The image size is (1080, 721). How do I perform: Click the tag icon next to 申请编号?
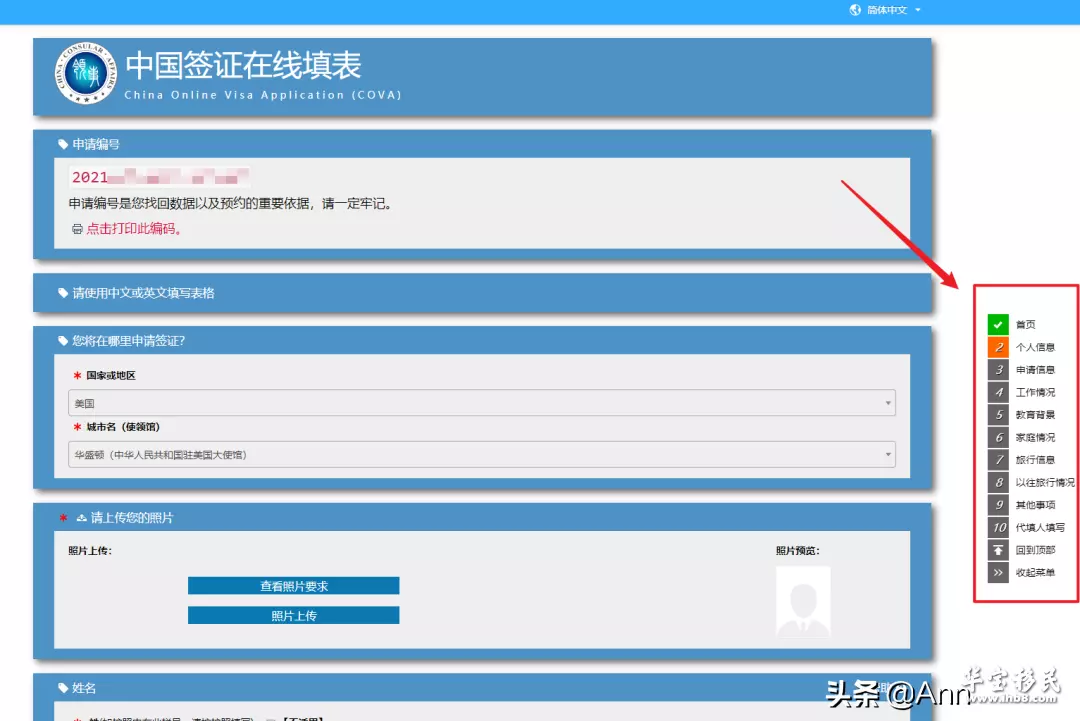click(x=63, y=144)
